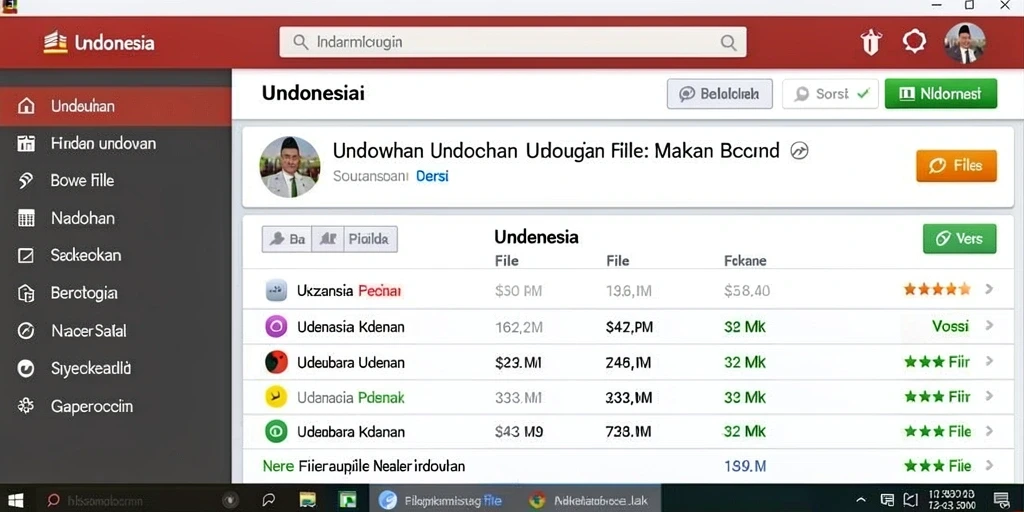Click the circled arrow icon after Makan Bccınd
Screen dimensions: 1024x512
pyautogui.click(x=799, y=151)
